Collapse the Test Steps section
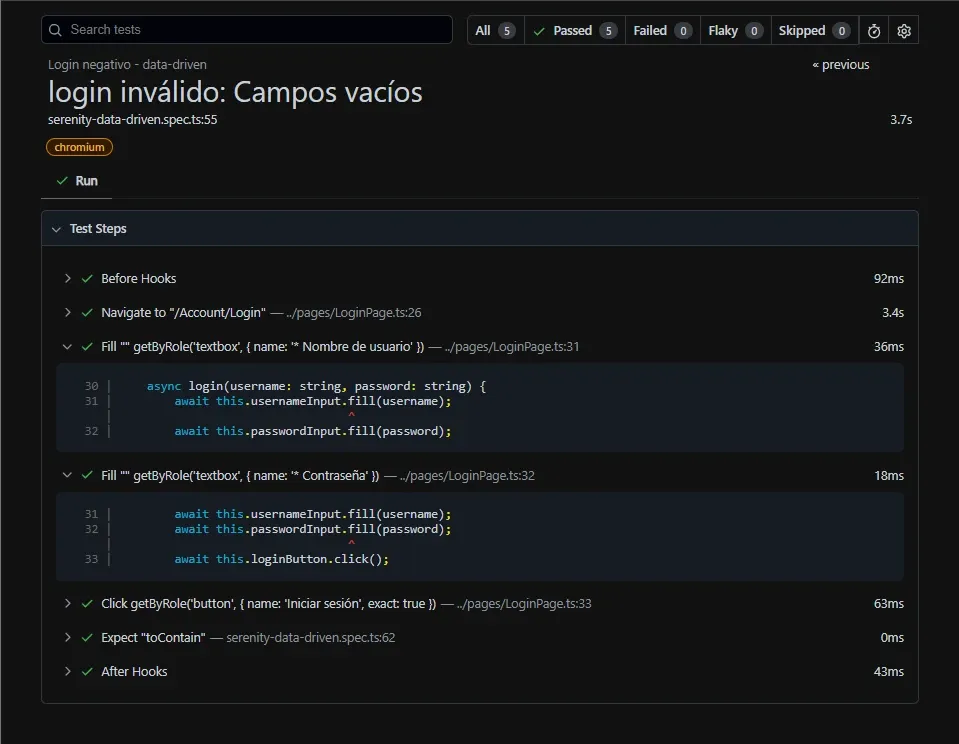This screenshot has height=744, width=959. point(57,228)
